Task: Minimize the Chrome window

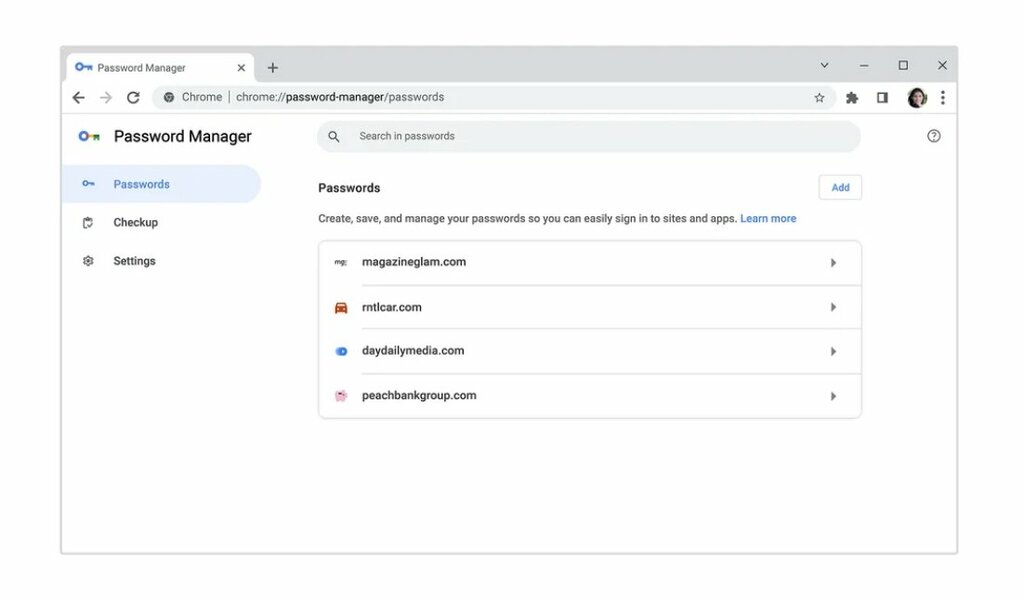Action: (864, 65)
